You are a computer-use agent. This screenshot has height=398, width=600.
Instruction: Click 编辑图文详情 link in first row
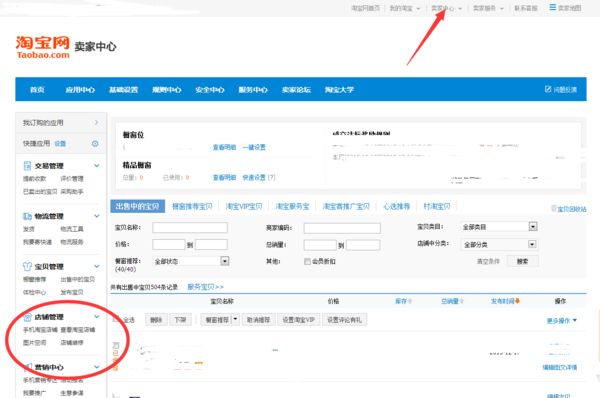click(559, 367)
